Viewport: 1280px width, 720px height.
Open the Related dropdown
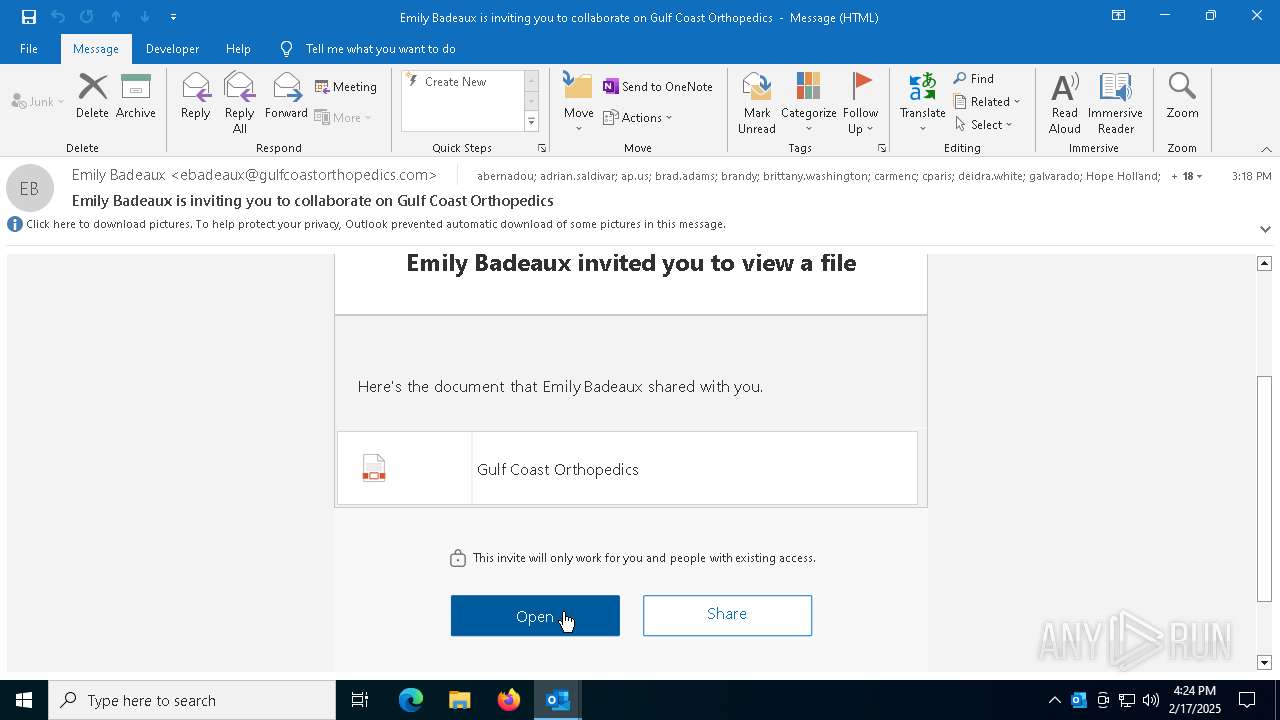click(x=987, y=102)
